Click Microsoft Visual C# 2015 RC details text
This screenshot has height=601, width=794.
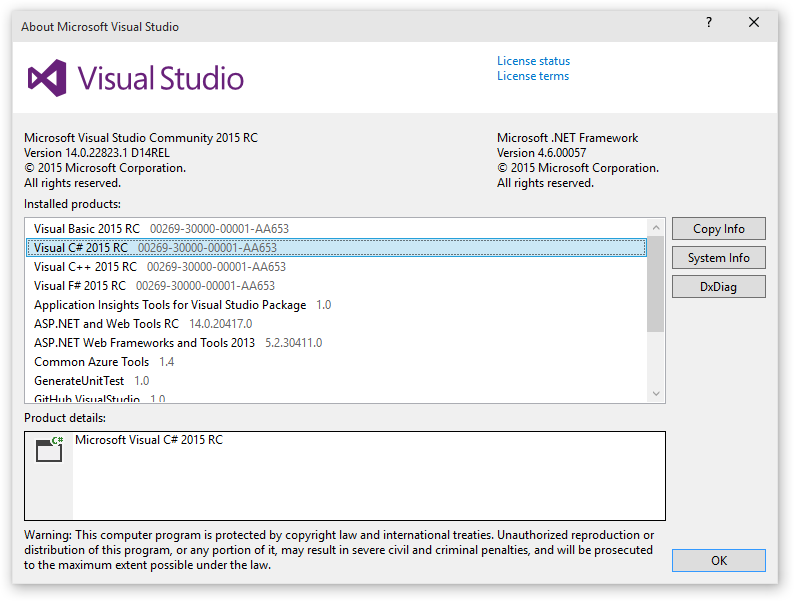[149, 440]
